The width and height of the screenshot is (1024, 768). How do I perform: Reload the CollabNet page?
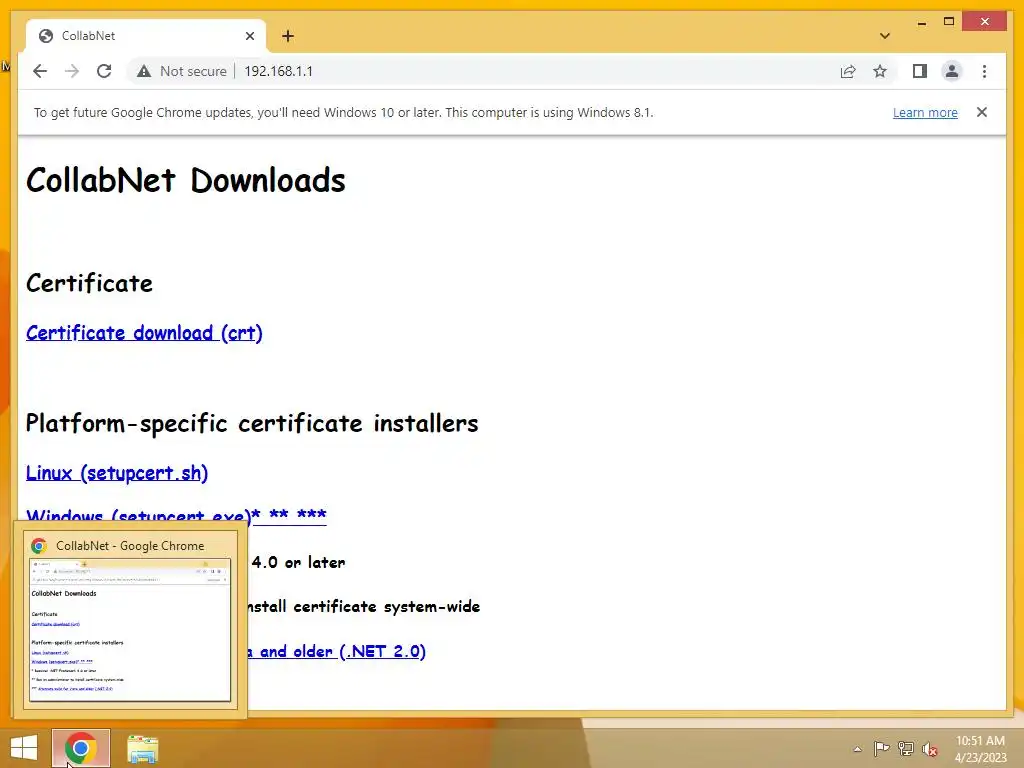click(104, 71)
